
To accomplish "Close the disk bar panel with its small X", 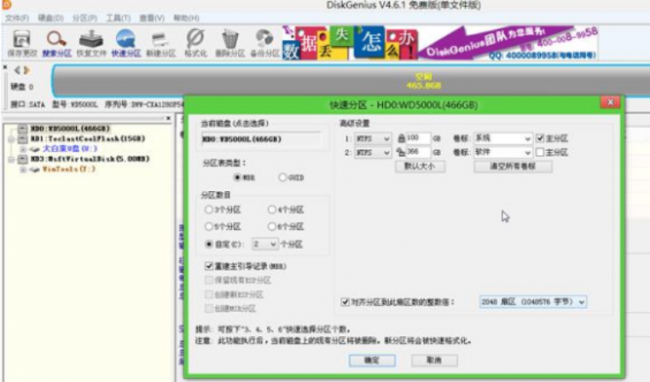I will pos(5,67).
